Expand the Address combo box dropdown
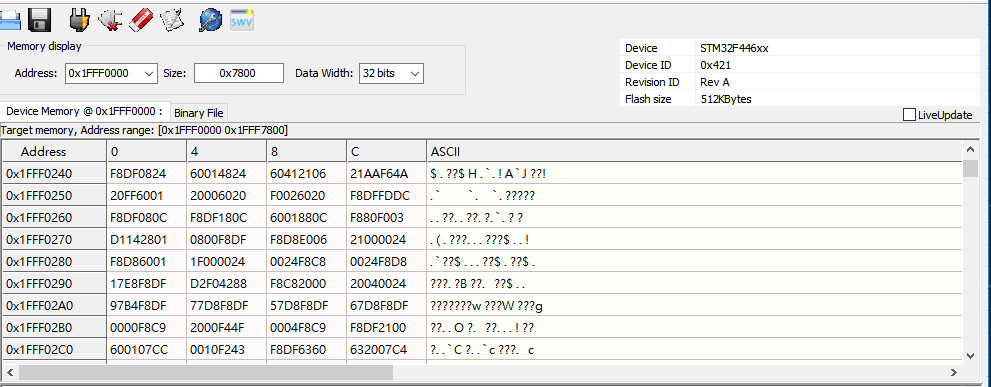This screenshot has height=387, width=991. [x=149, y=73]
